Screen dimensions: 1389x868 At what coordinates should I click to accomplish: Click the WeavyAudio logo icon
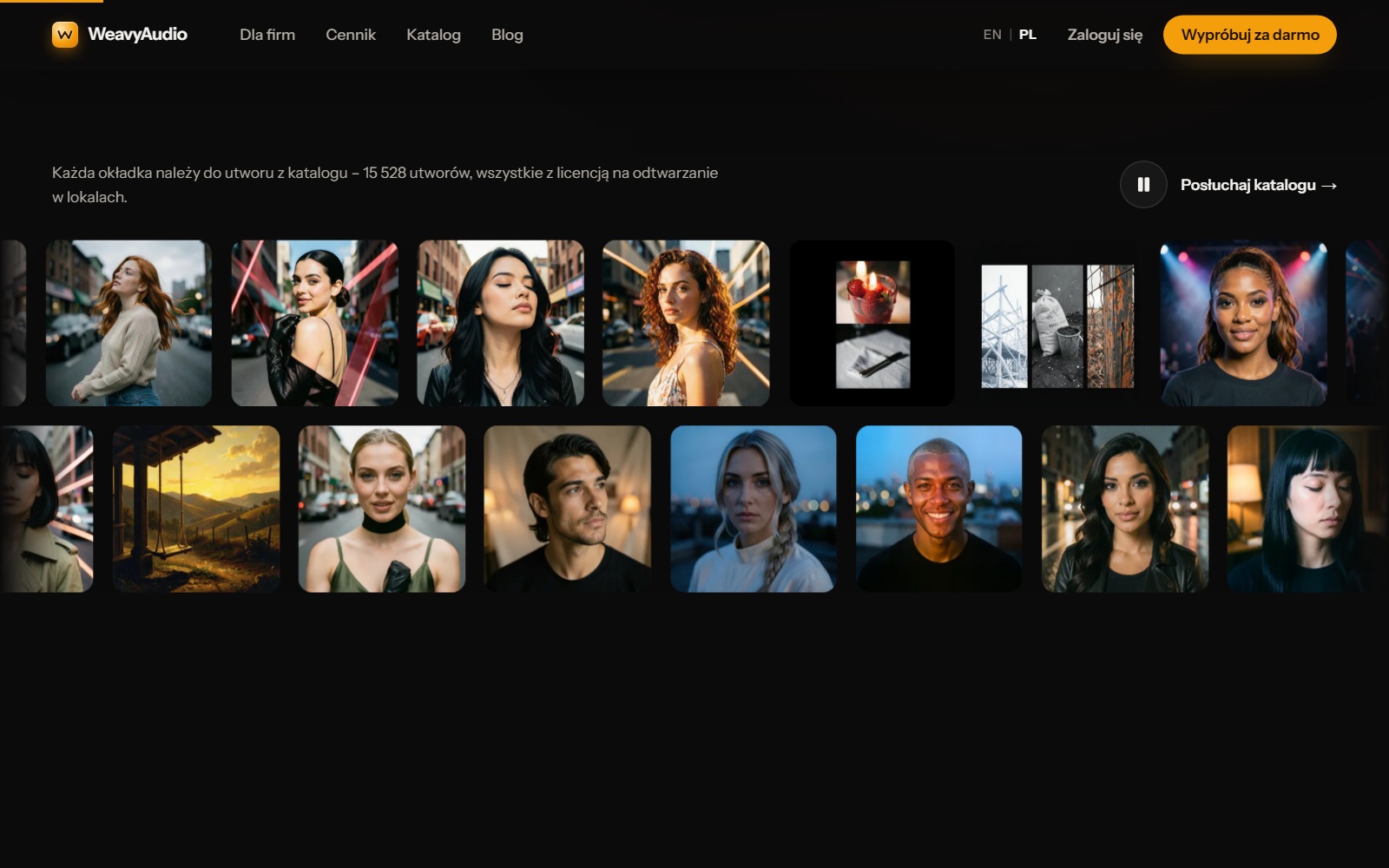pyautogui.click(x=65, y=35)
